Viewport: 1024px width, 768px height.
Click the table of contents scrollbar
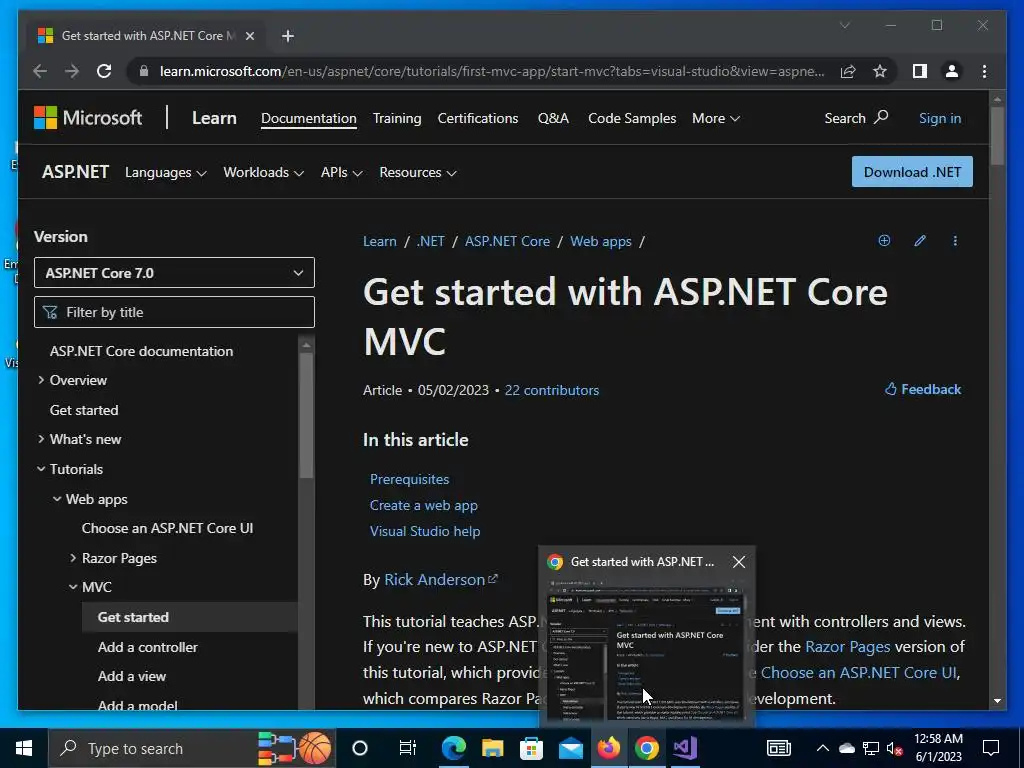[306, 416]
